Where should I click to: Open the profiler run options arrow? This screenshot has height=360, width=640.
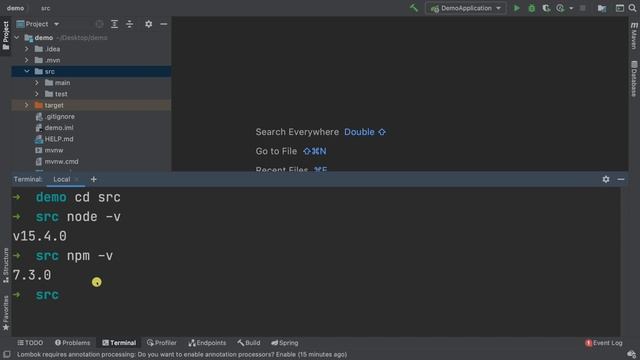click(x=571, y=8)
